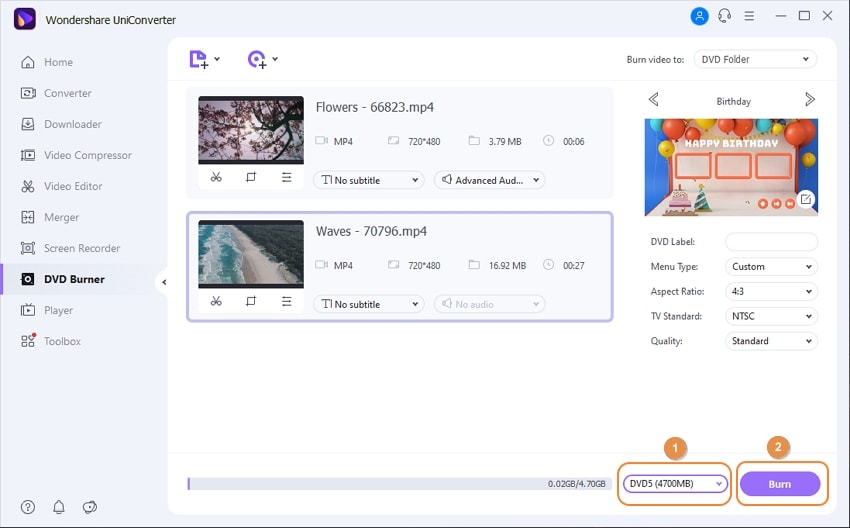
Task: Select the Flowers video thumbnail
Action: coord(251,130)
